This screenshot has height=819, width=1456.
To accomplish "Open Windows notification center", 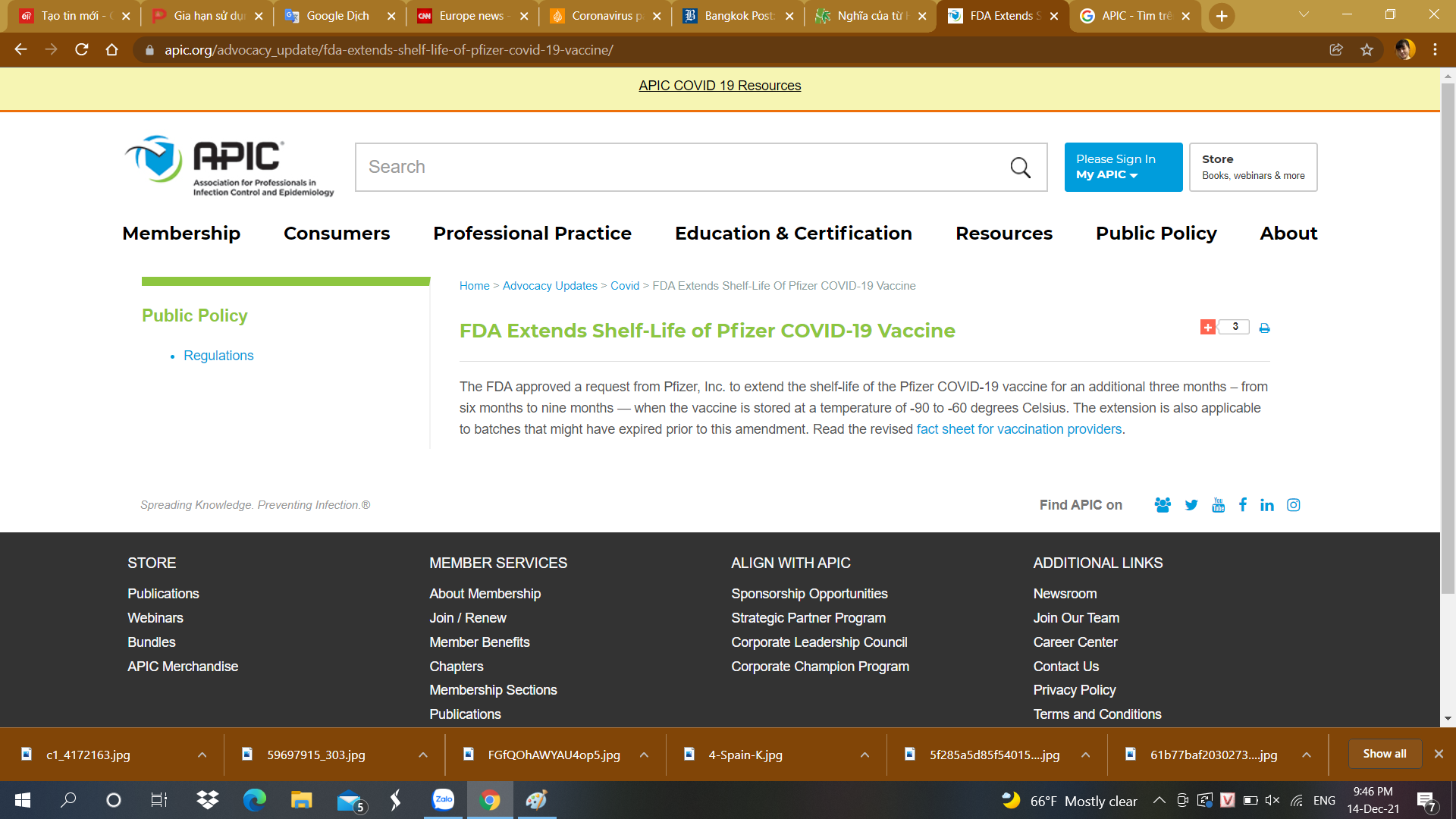I will (x=1426, y=801).
